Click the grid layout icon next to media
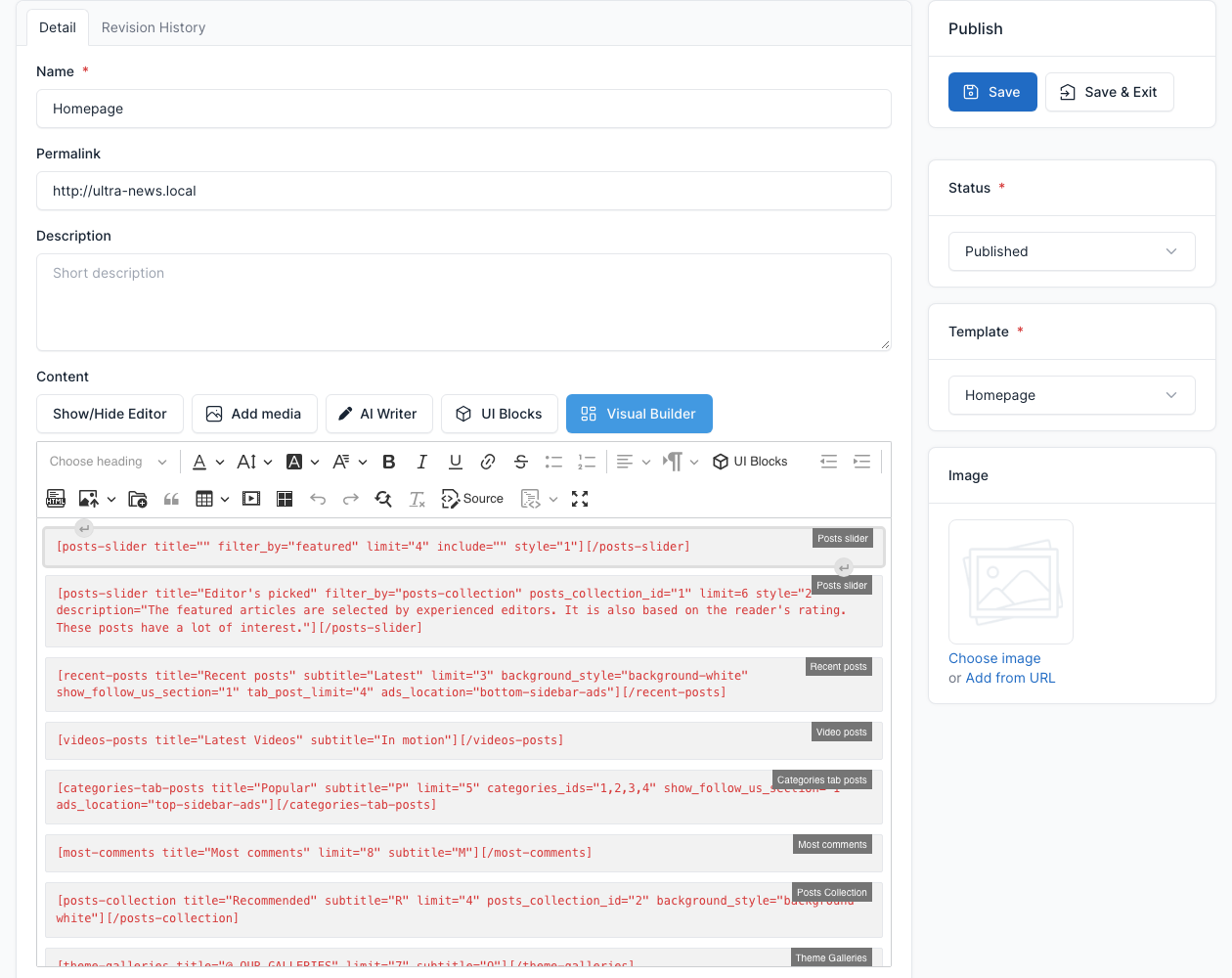This screenshot has height=978, width=1232. (x=285, y=499)
